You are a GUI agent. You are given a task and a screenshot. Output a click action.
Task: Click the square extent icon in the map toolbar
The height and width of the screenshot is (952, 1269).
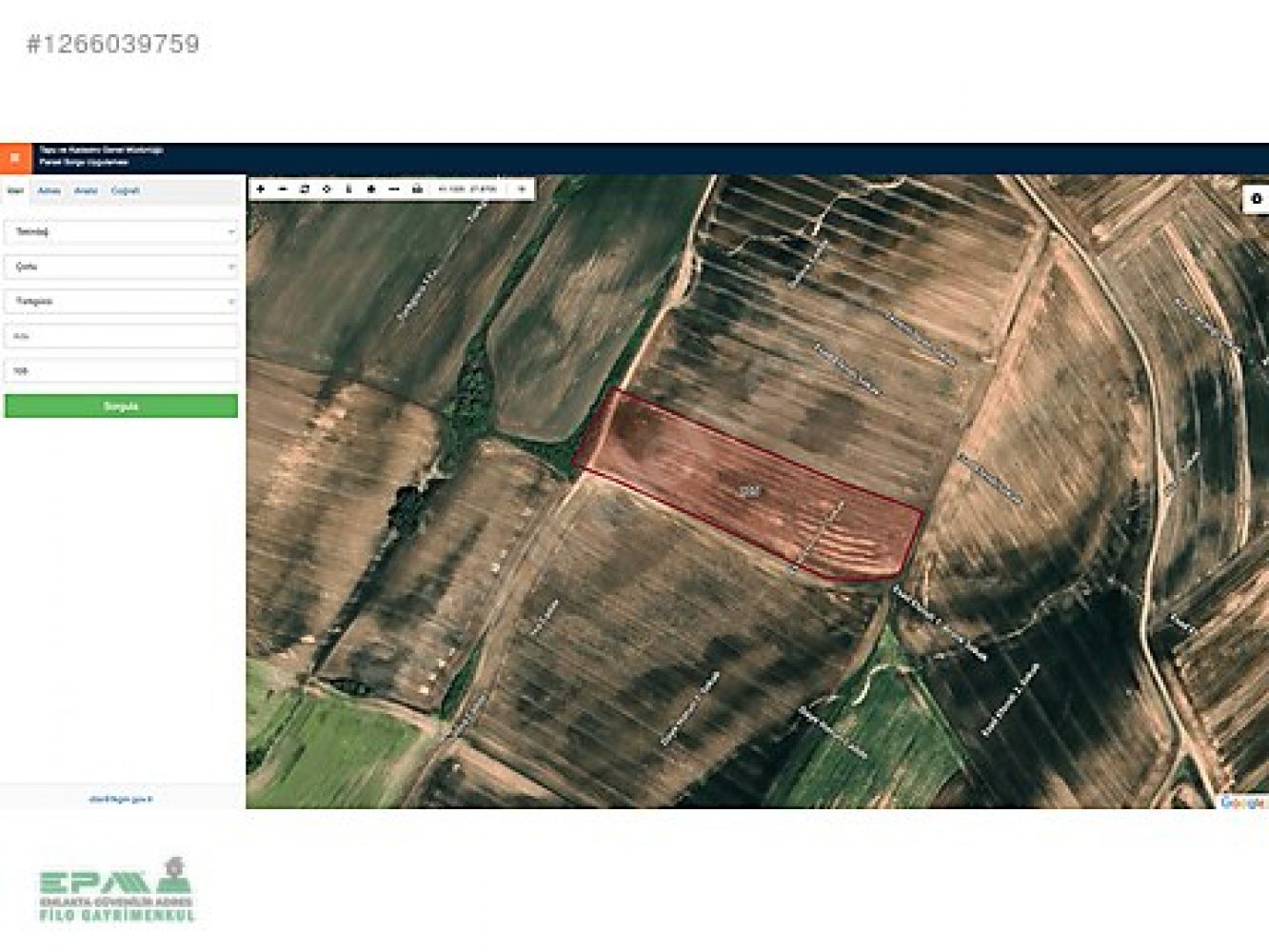[x=305, y=189]
